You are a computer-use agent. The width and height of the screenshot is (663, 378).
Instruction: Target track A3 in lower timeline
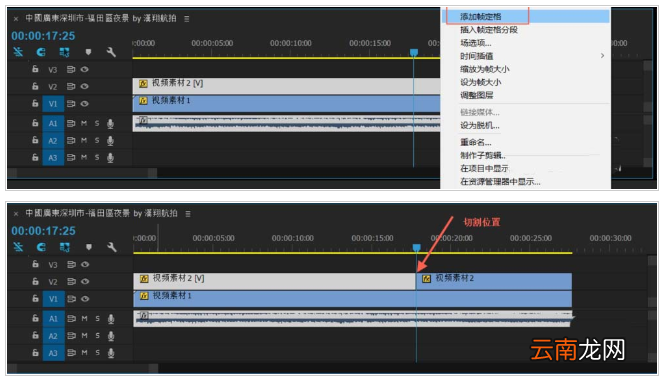click(53, 353)
